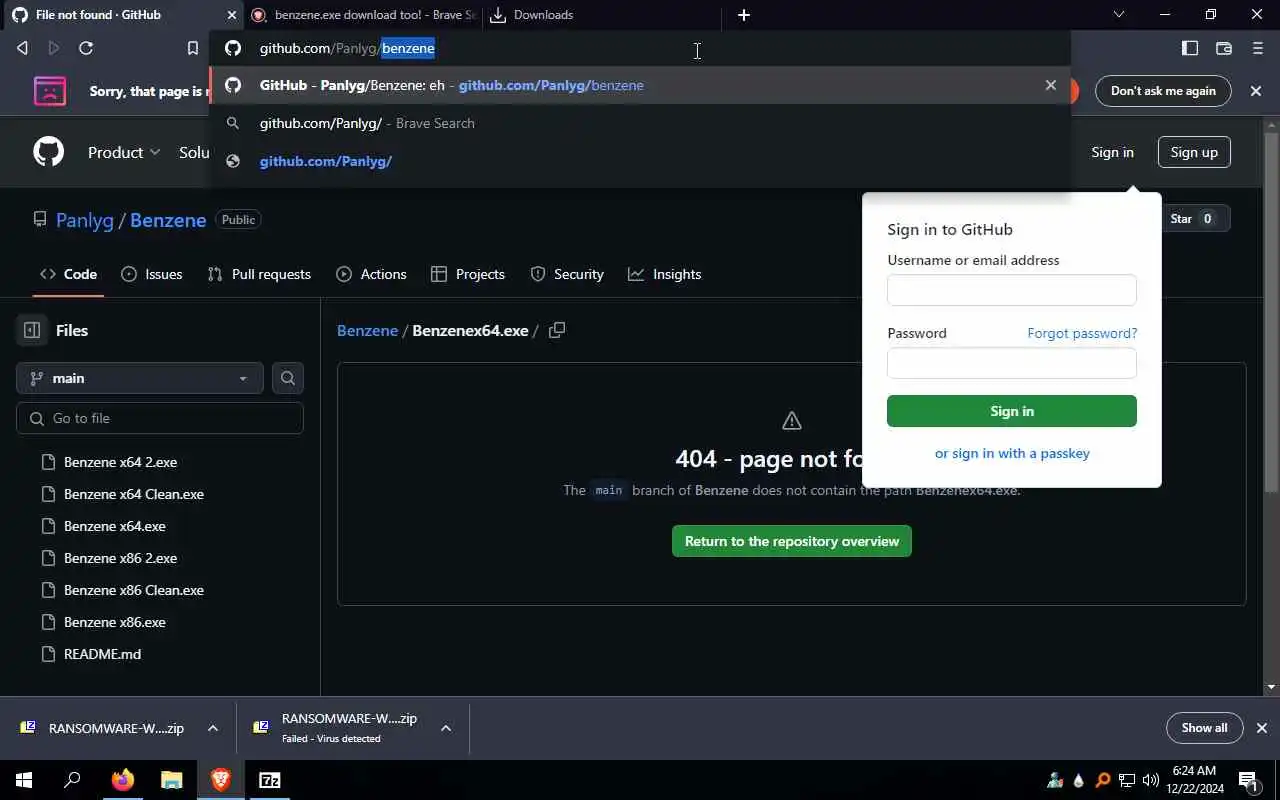The height and width of the screenshot is (800, 1280).
Task: Expand first RANSOMWARE zip download options
Action: click(x=212, y=728)
